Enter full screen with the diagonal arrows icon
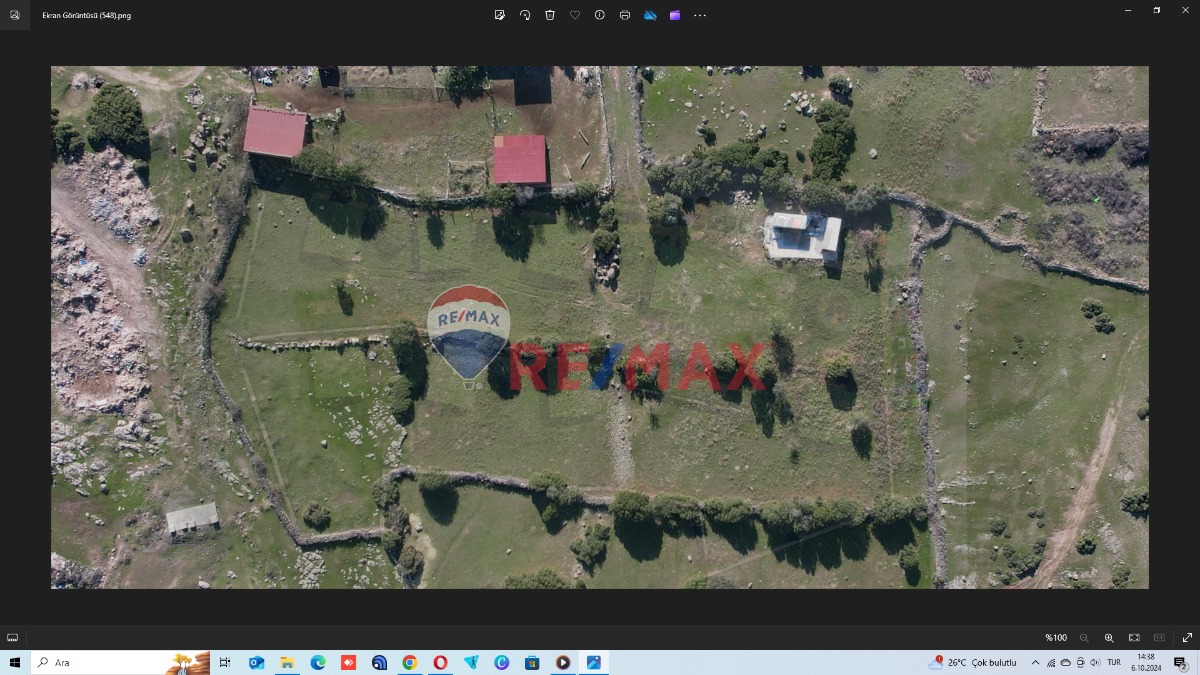The height and width of the screenshot is (675, 1200). 1187,637
